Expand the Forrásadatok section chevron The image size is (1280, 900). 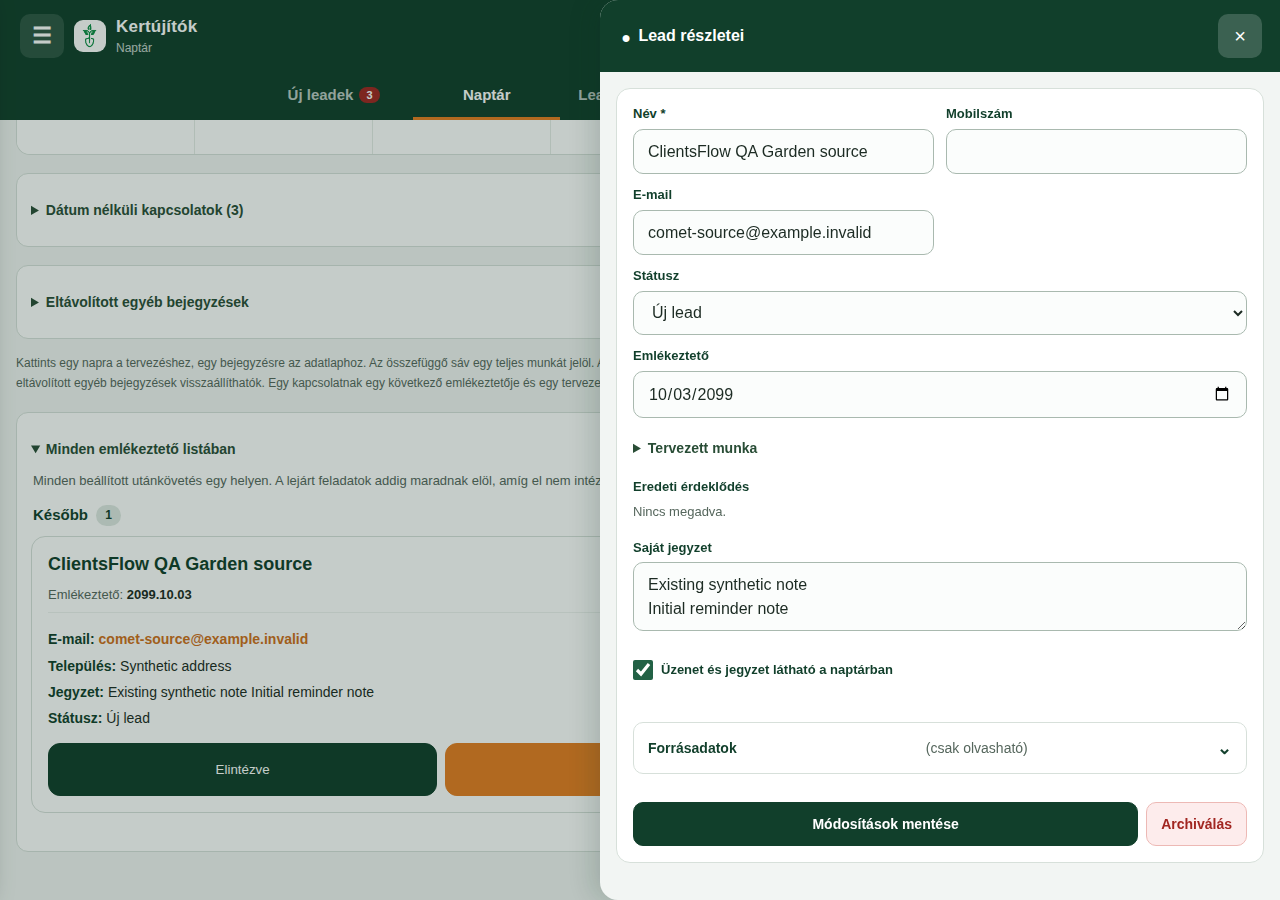pos(1224,749)
